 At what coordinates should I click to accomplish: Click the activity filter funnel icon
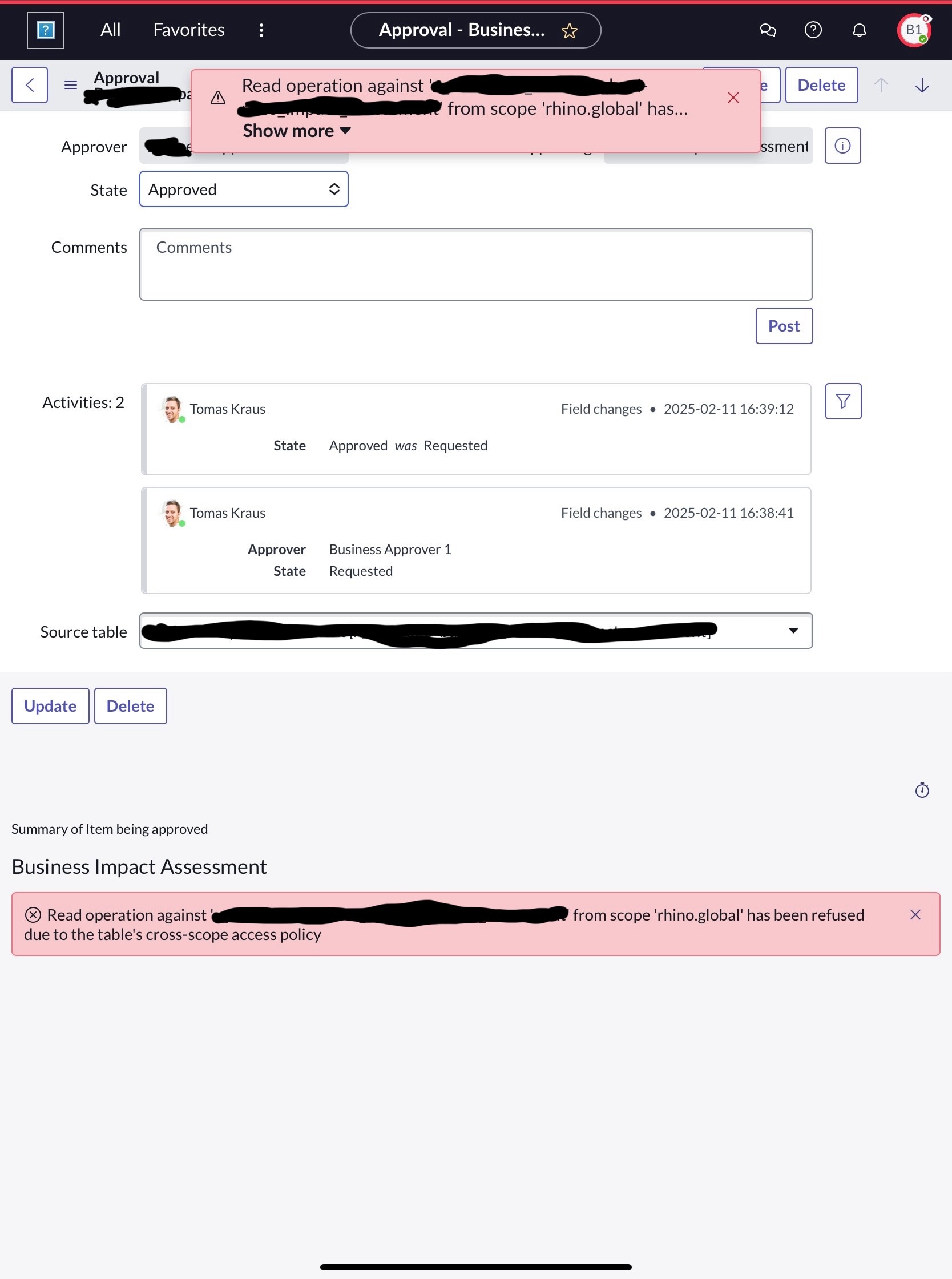coord(843,401)
